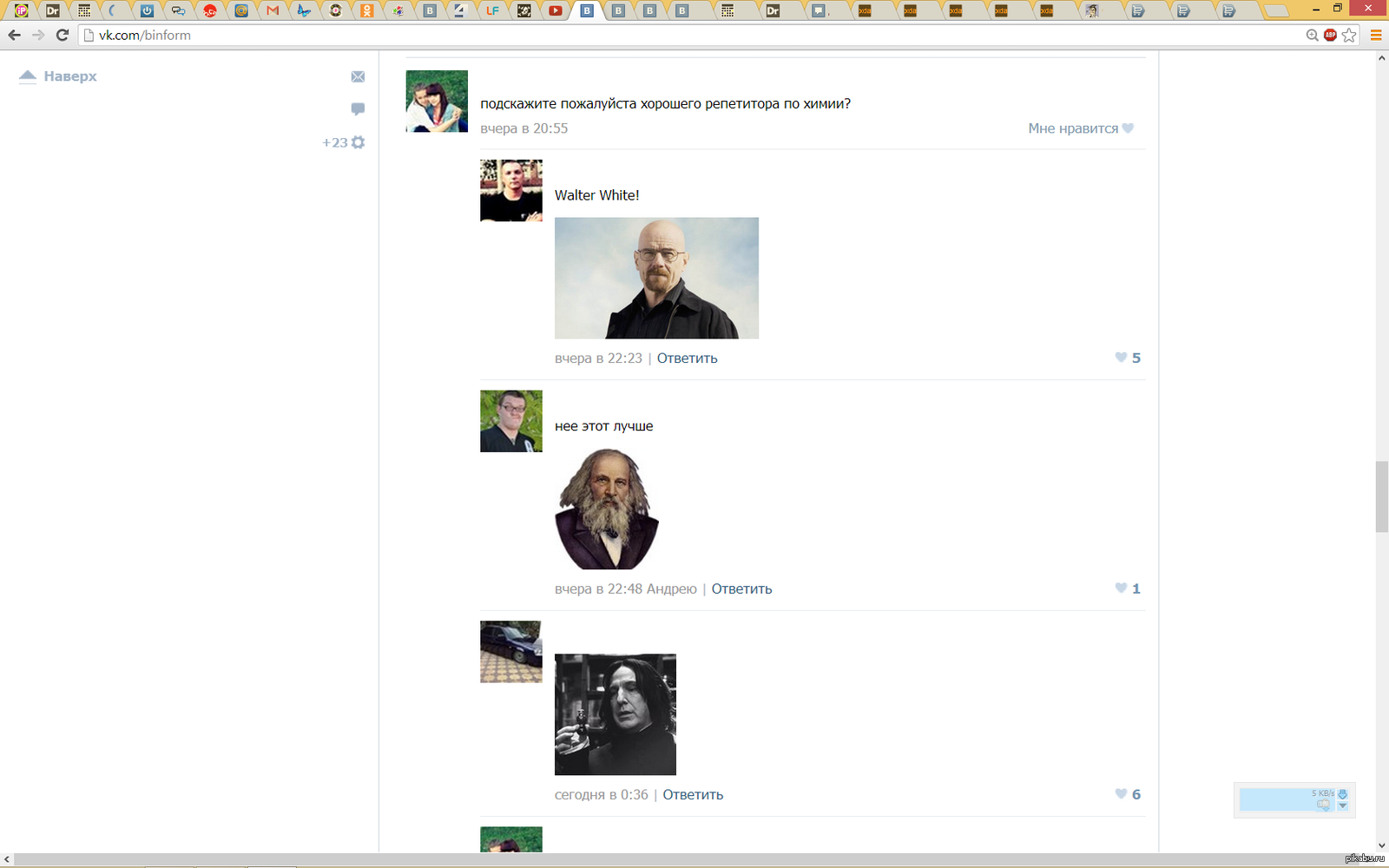Open settings gear next to +23

tap(358, 142)
